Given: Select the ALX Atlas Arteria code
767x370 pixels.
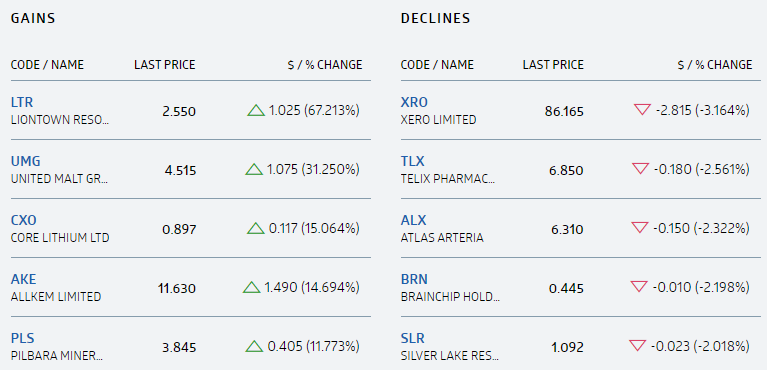Looking at the screenshot, I should click(x=413, y=220).
